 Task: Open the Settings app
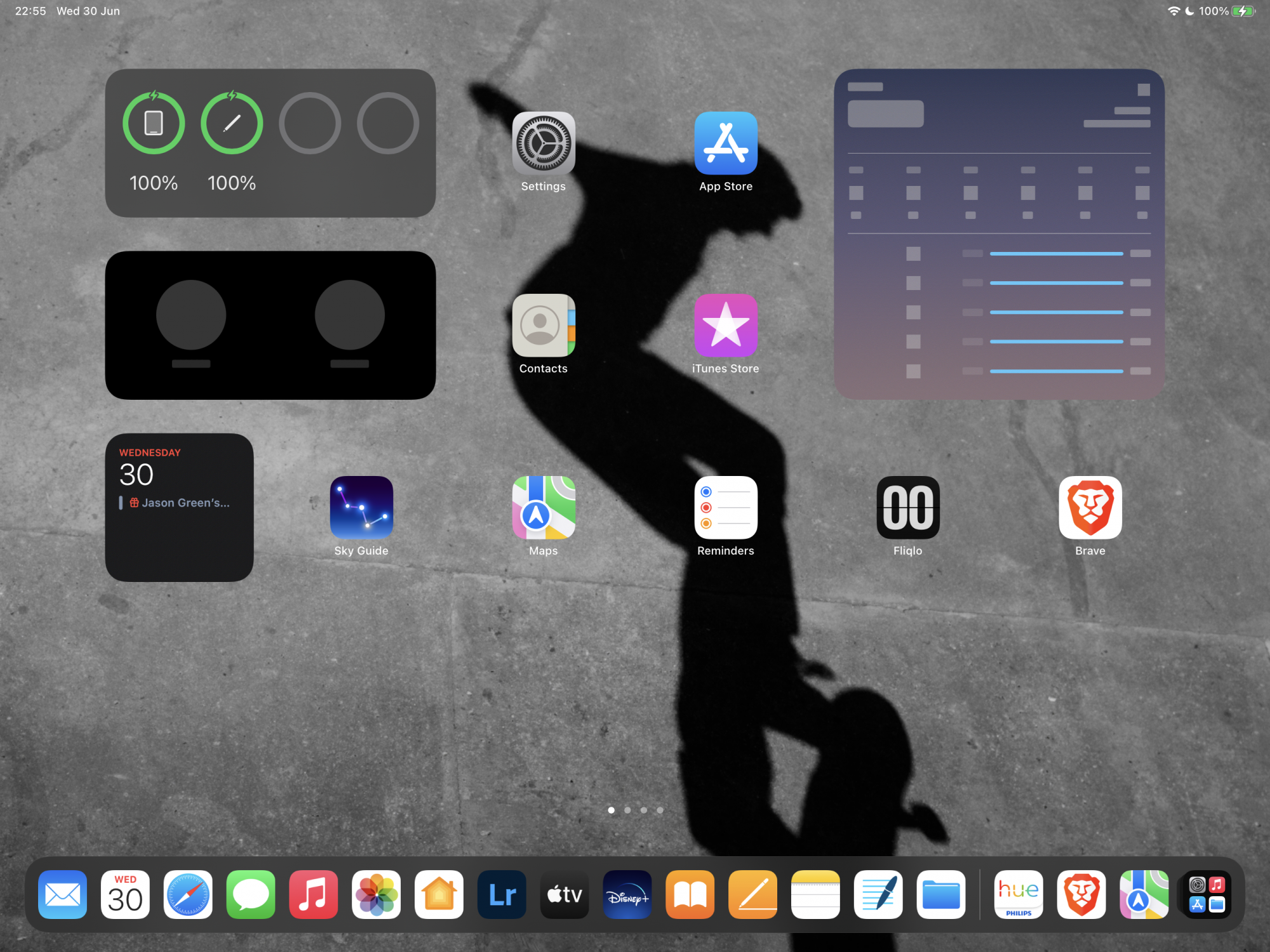[x=544, y=143]
